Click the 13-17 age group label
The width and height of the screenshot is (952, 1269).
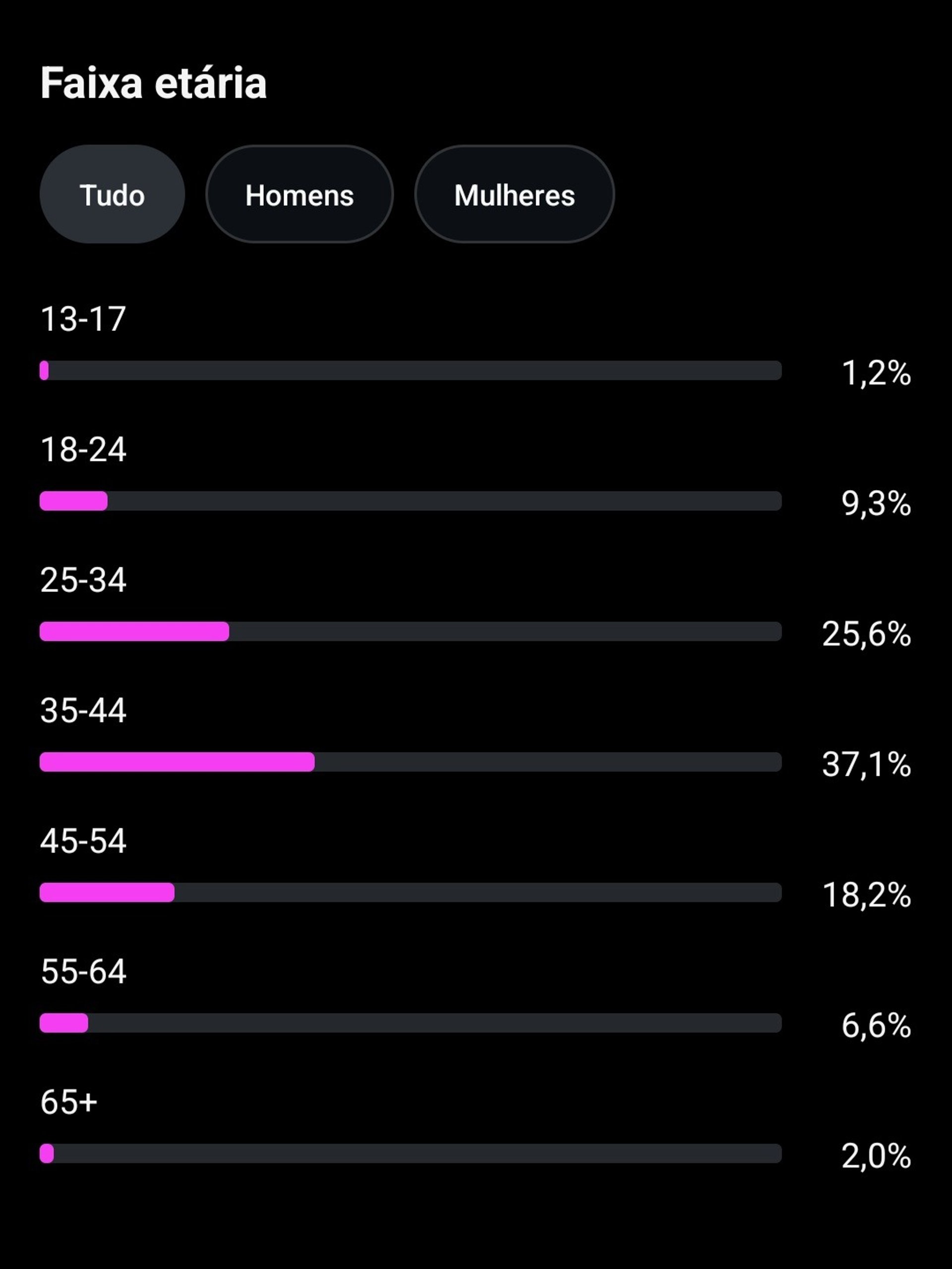(83, 318)
